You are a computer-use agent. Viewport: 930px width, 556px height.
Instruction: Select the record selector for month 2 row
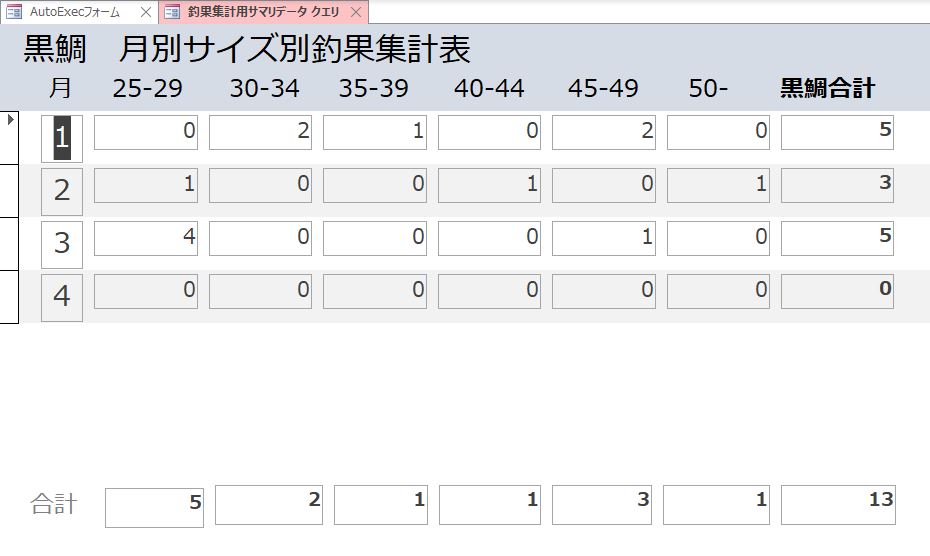pyautogui.click(x=9, y=190)
